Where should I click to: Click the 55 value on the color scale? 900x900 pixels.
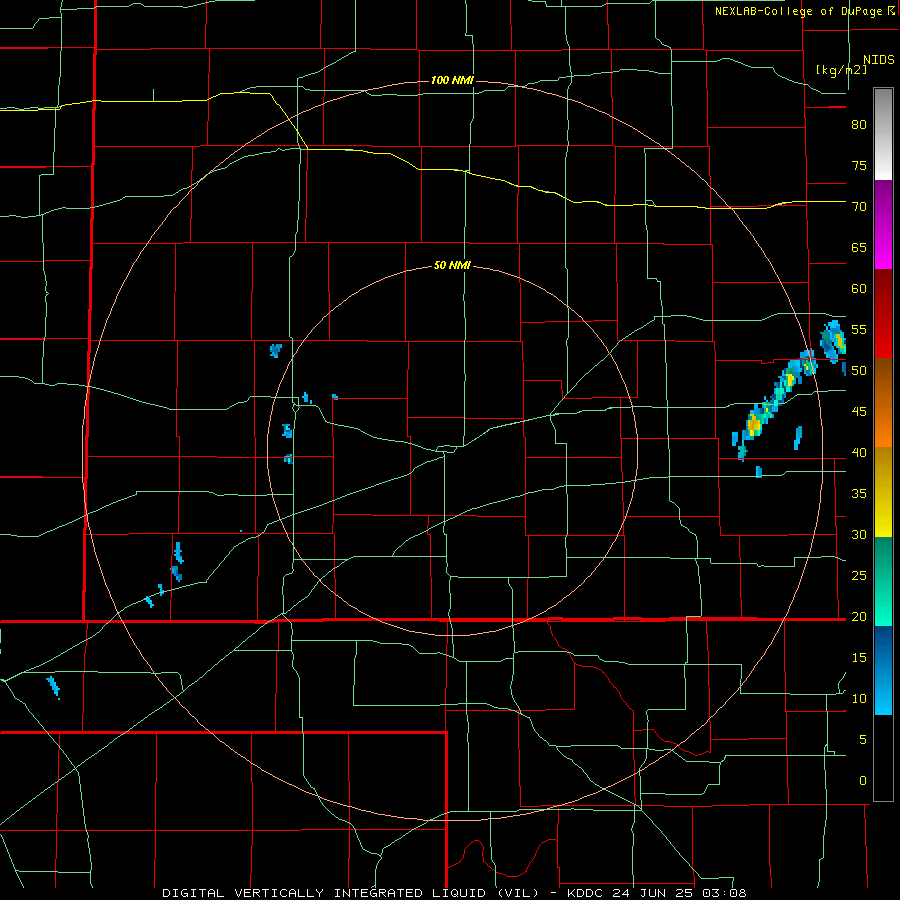(859, 329)
